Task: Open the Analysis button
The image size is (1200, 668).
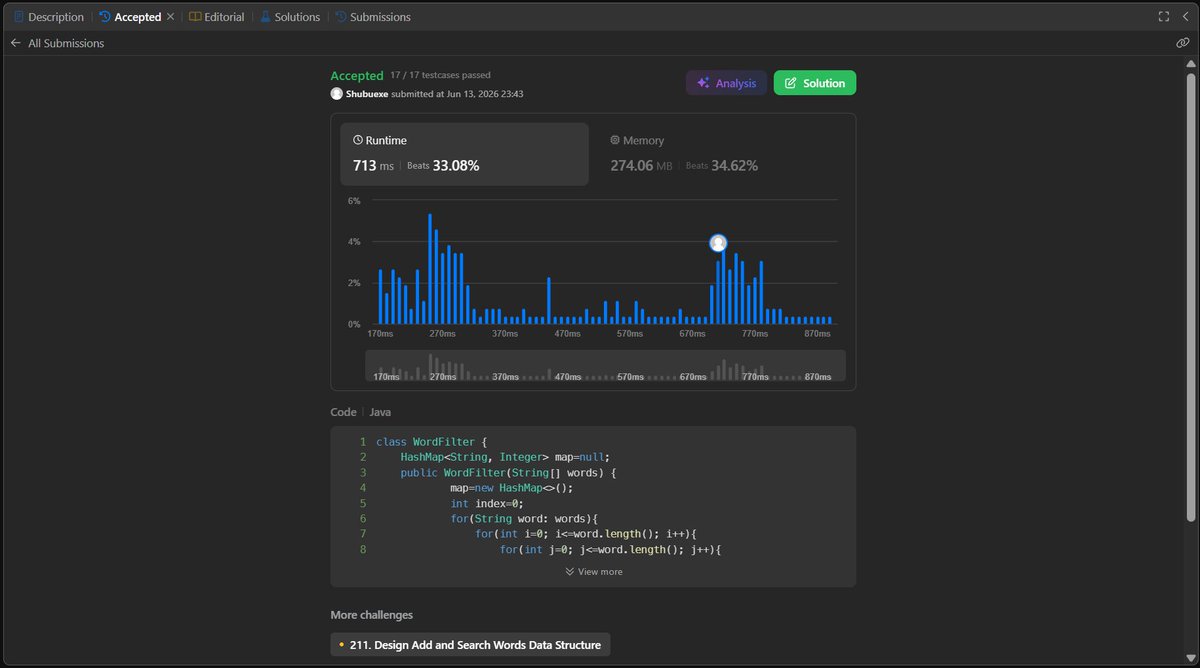Action: 726,83
